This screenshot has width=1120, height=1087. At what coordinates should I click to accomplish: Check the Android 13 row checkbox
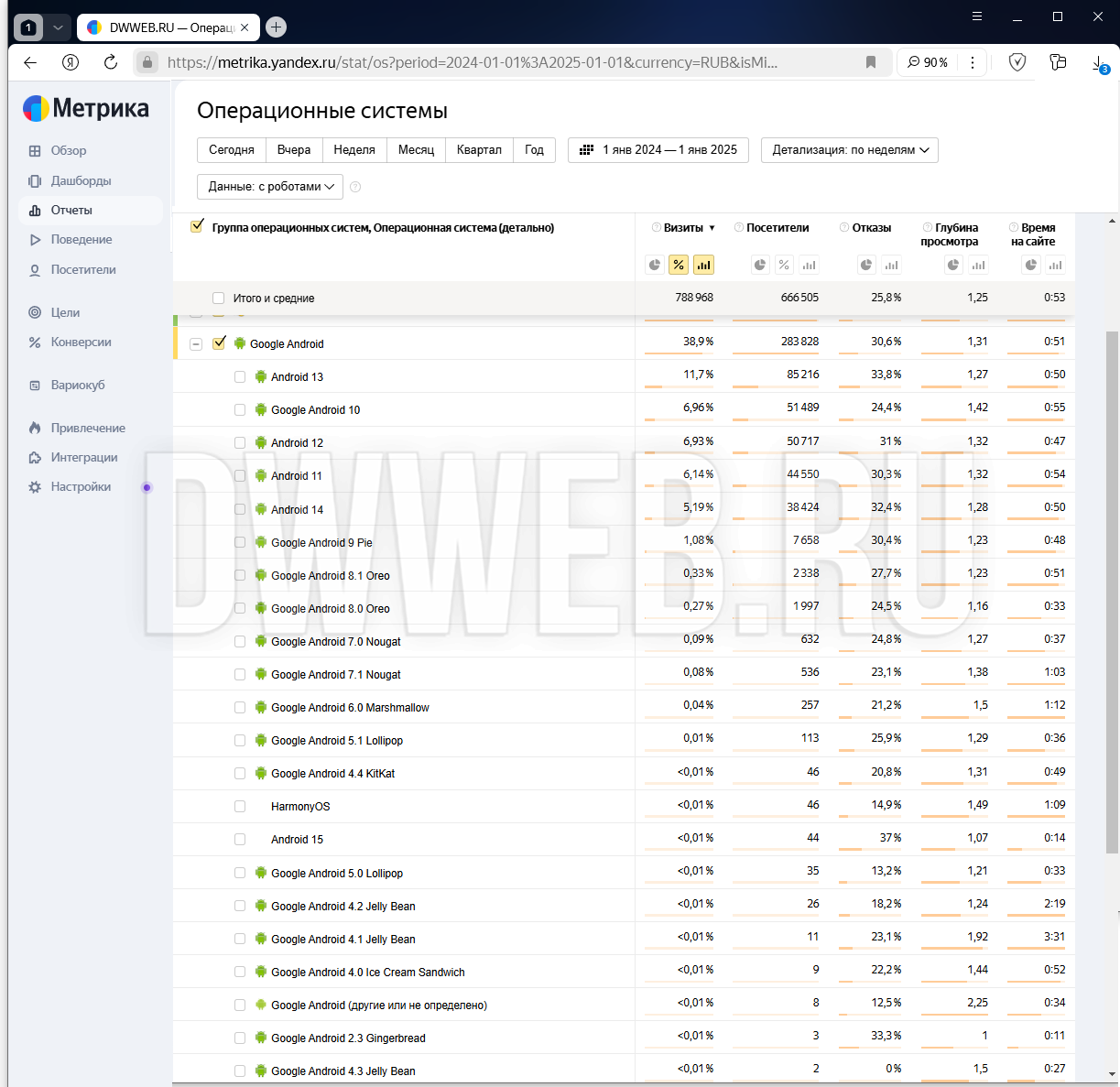click(240, 376)
